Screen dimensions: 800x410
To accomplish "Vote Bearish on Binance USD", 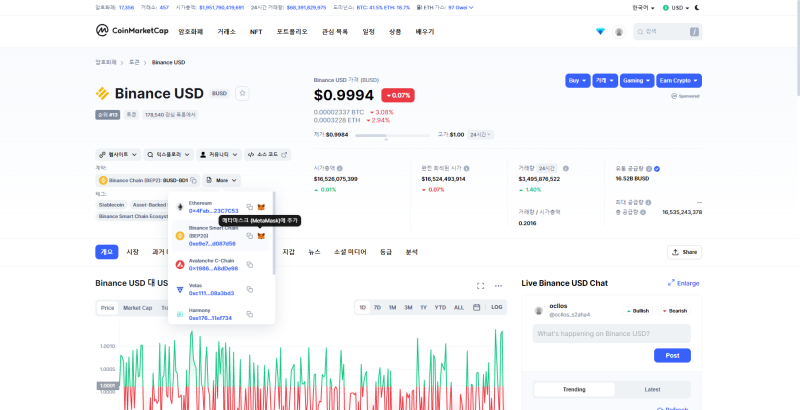I will pos(674,311).
